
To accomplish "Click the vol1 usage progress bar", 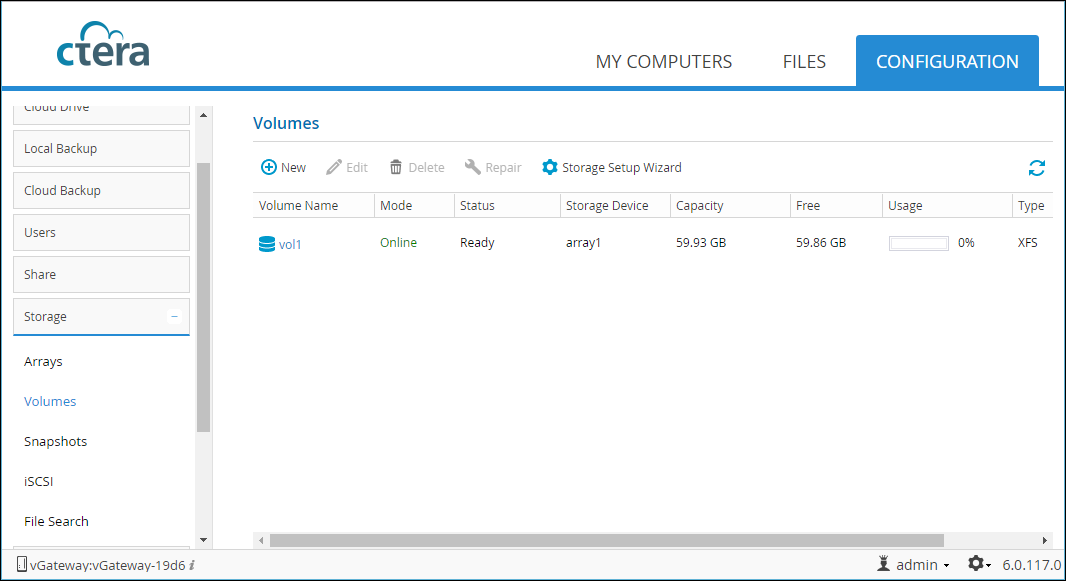I will click(918, 243).
